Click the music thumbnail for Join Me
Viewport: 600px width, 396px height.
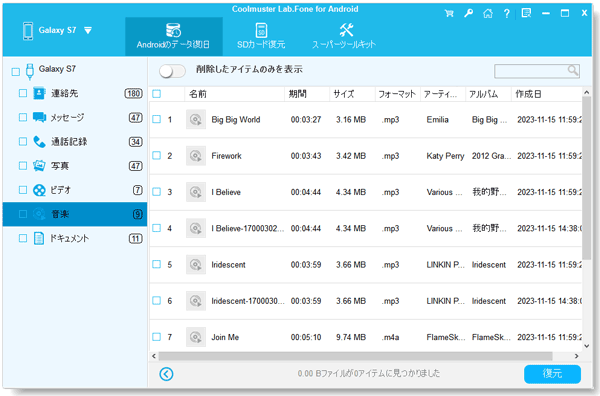pos(196,337)
